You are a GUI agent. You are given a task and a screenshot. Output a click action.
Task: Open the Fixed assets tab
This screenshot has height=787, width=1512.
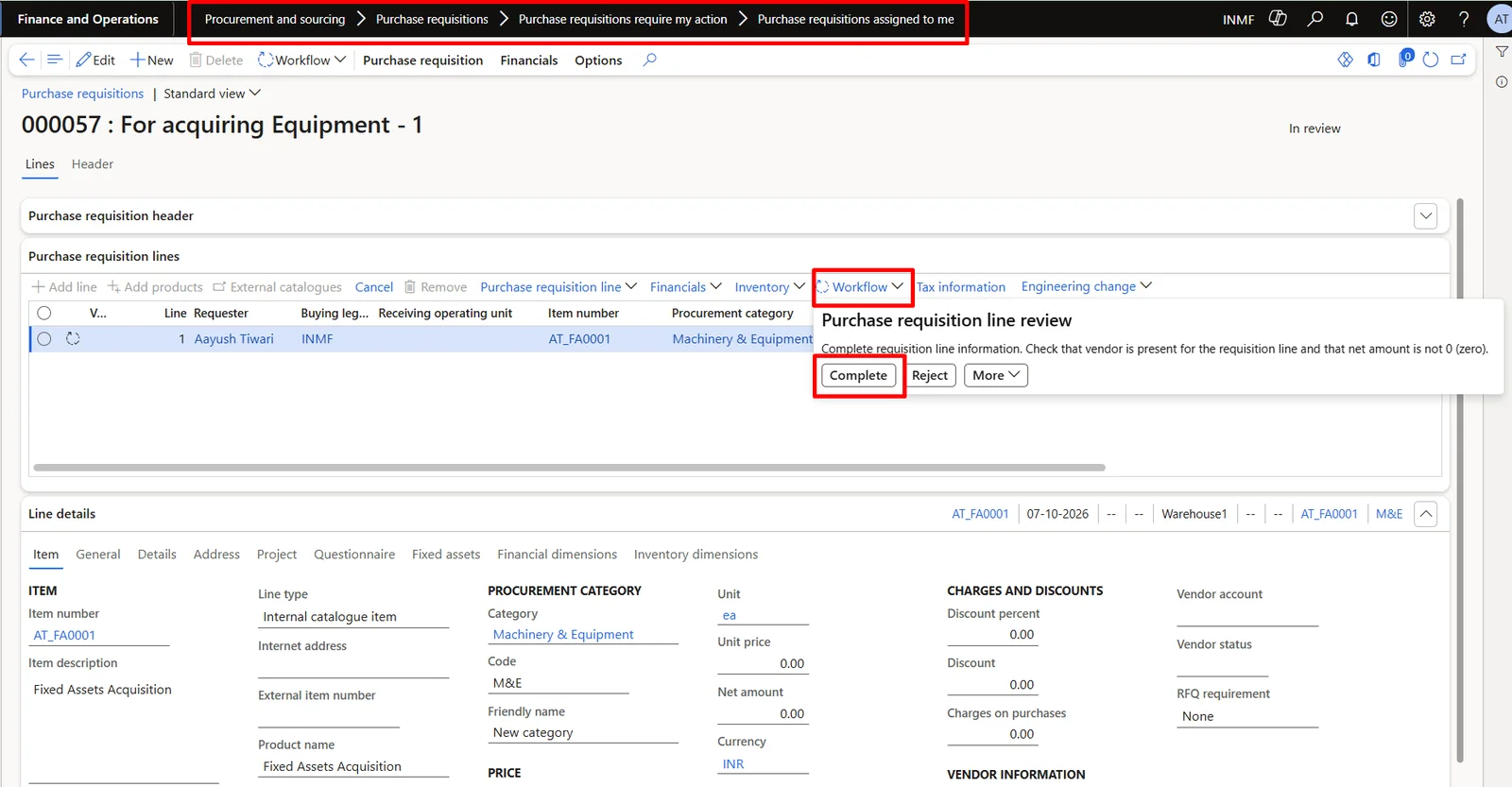click(446, 555)
